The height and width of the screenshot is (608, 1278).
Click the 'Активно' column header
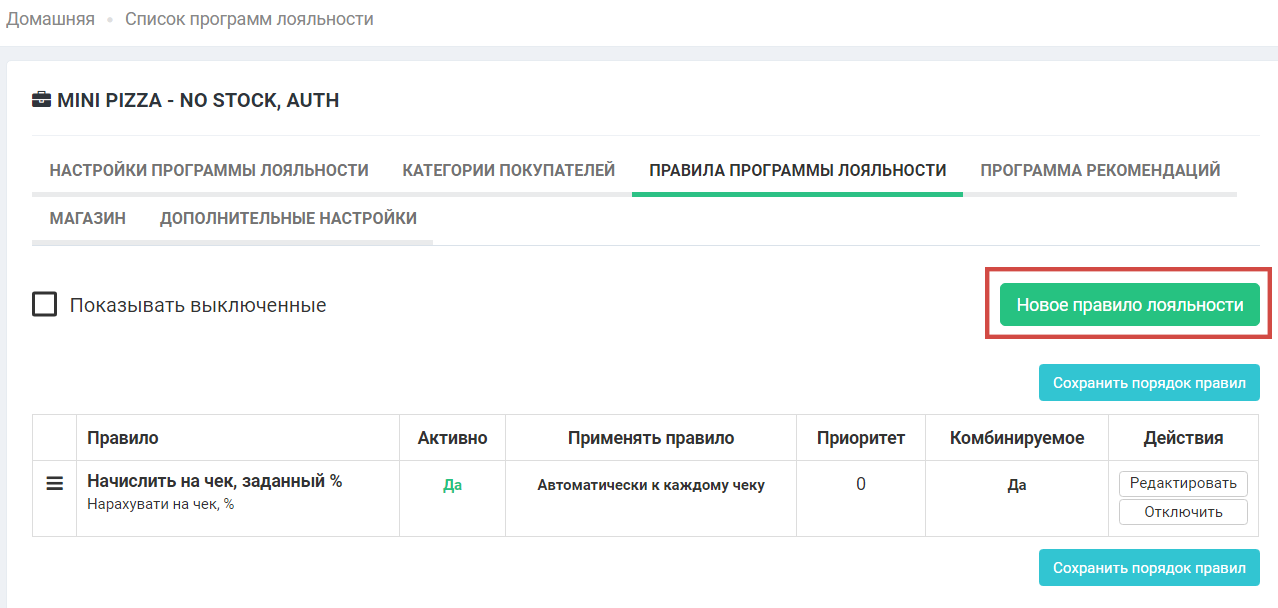coord(452,438)
